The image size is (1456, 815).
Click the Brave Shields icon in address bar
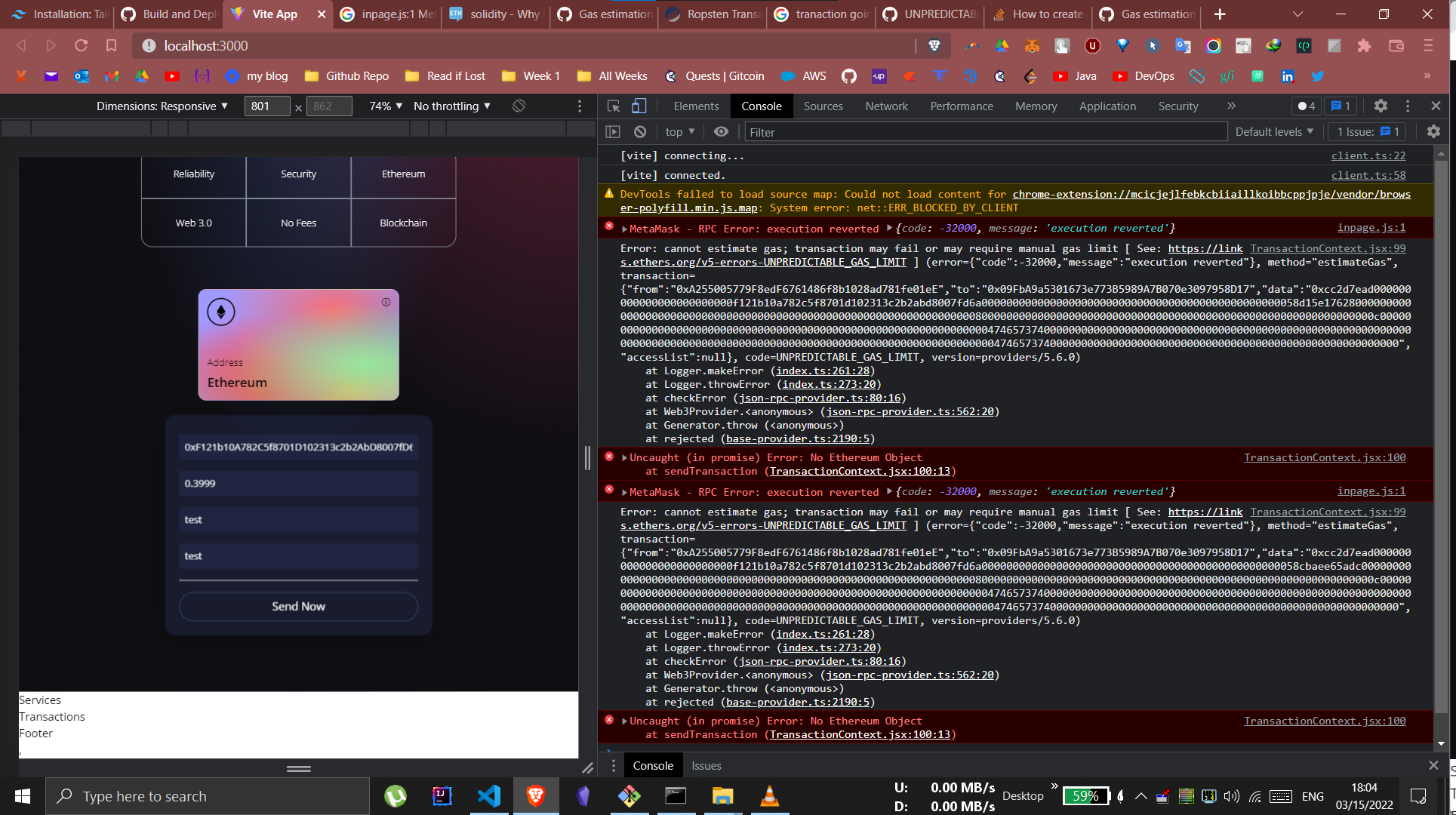tap(934, 46)
